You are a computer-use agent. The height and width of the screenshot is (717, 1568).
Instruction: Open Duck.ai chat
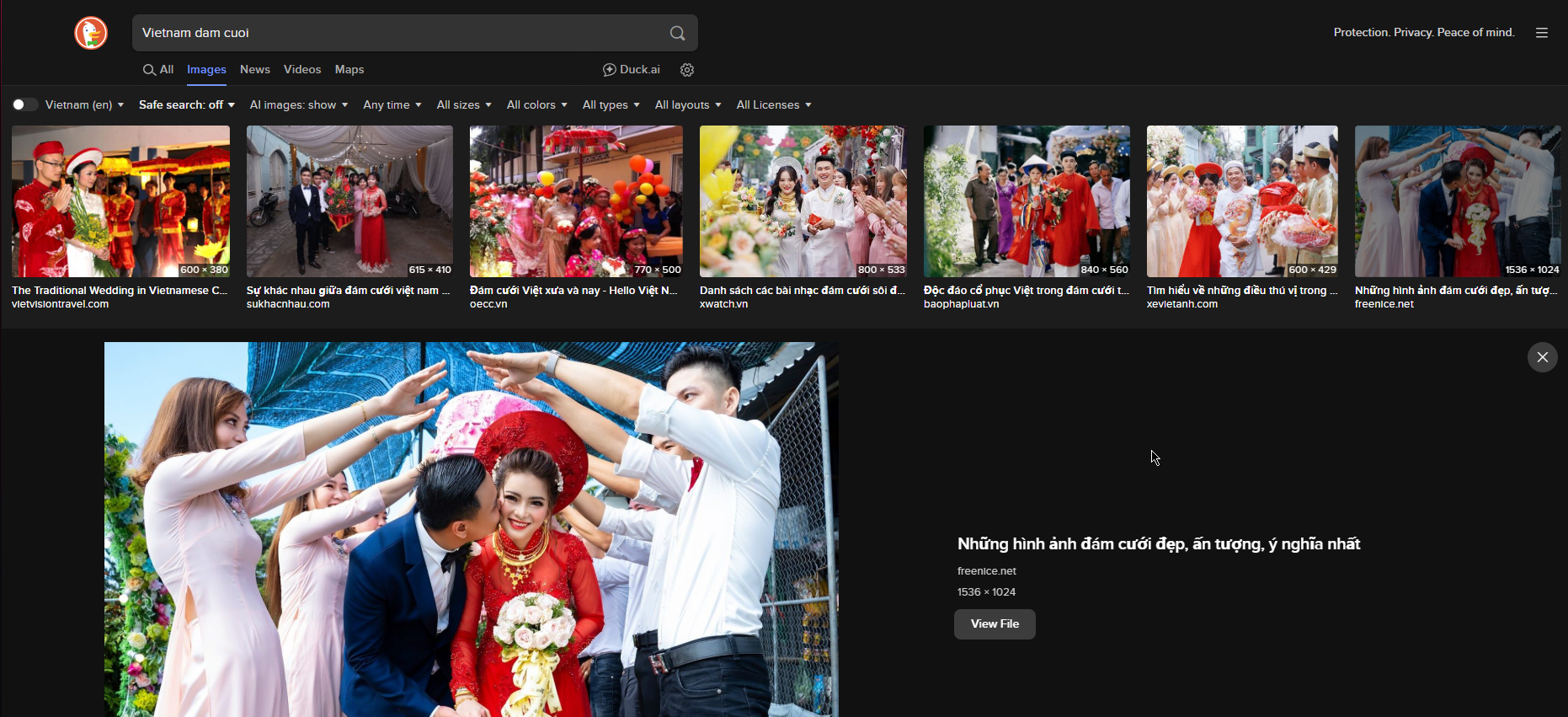(x=632, y=70)
